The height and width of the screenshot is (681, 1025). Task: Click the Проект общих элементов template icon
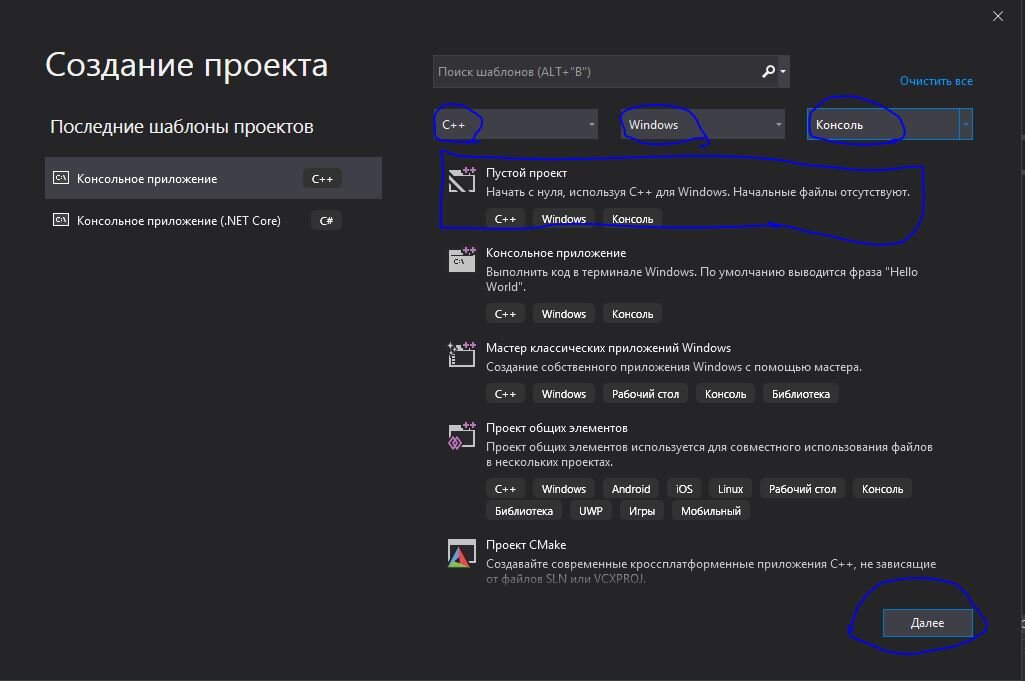pos(461,436)
